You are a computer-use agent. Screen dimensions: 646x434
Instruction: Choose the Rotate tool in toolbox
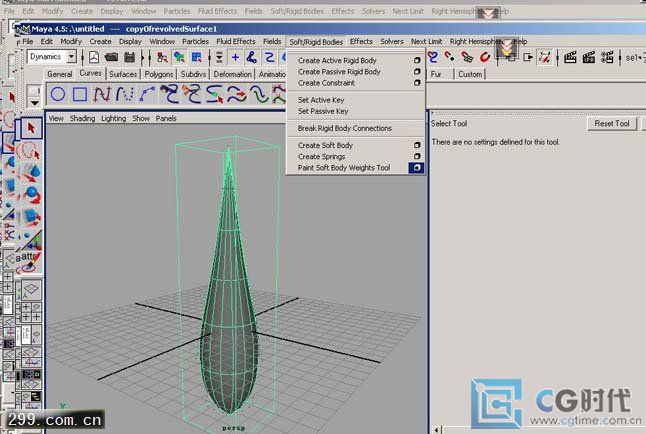pos(31,195)
